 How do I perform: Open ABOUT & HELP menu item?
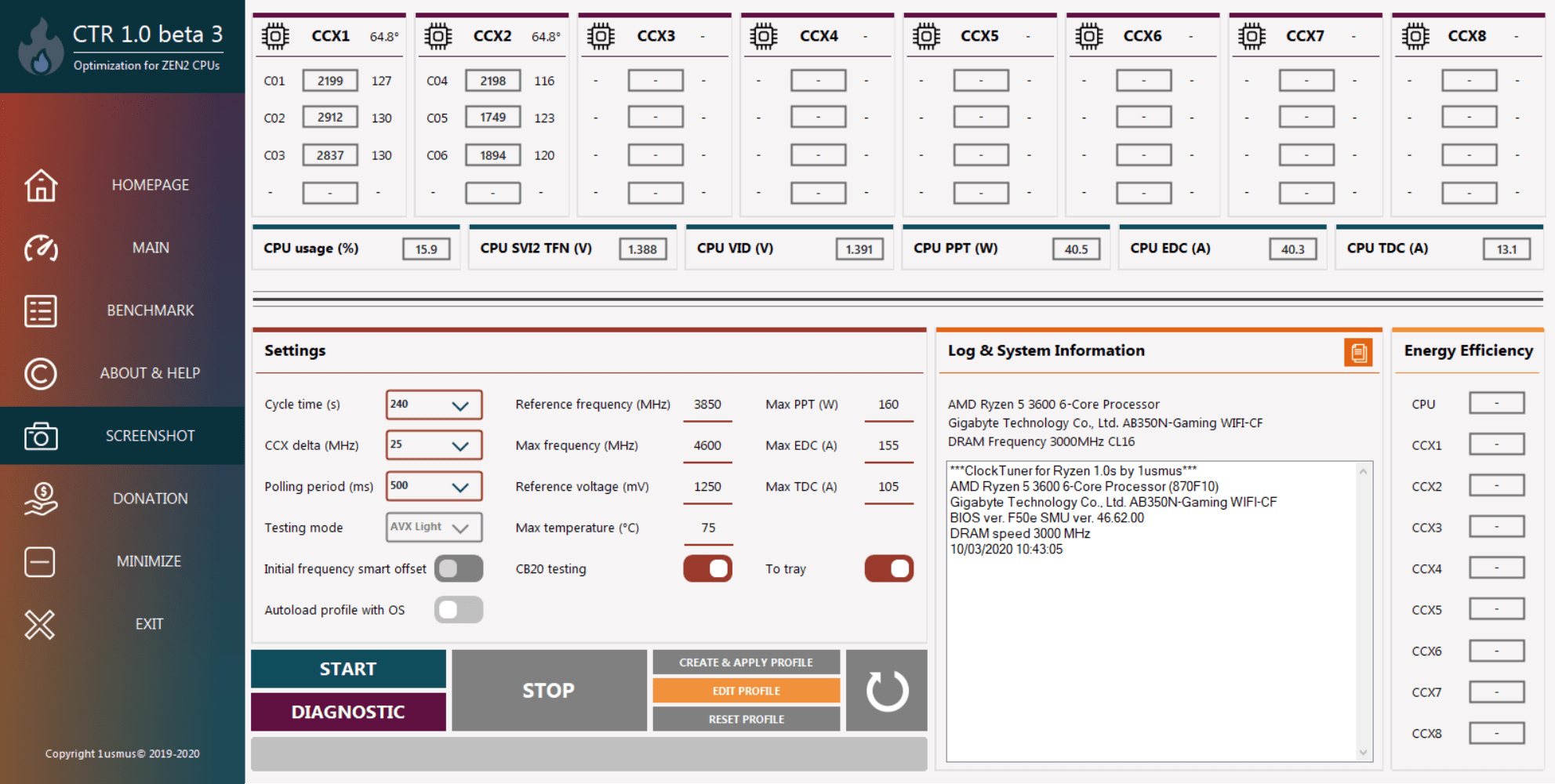coord(150,373)
